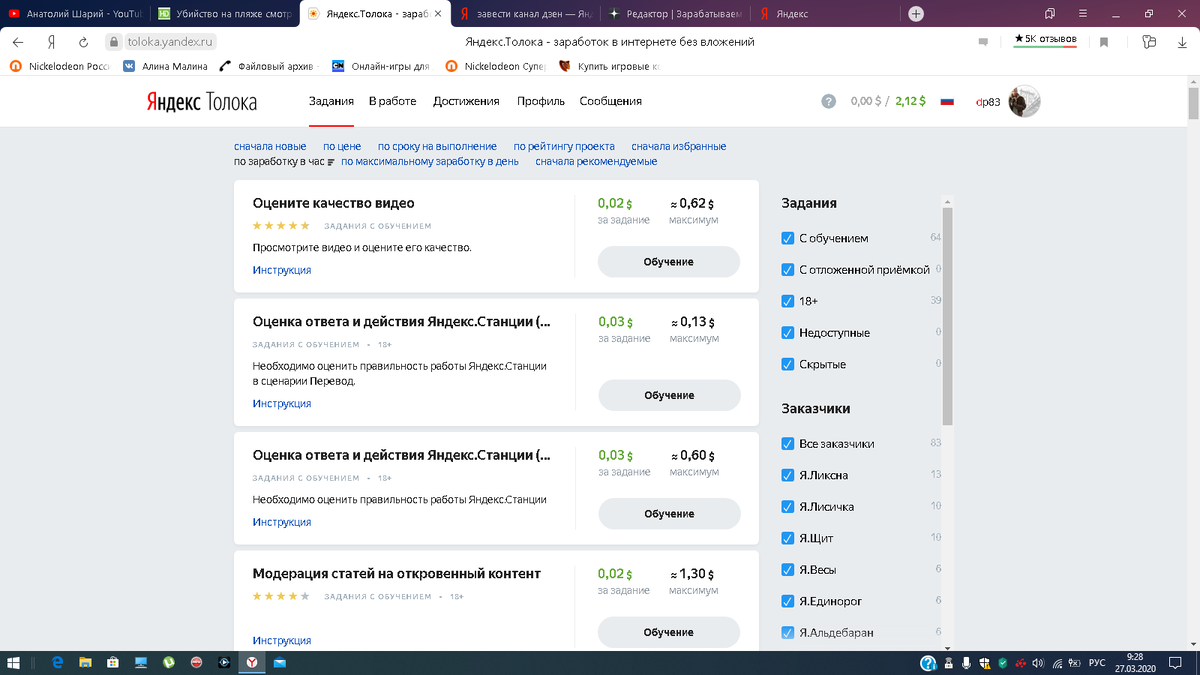Click the green 2,12 $ balance amount
1200x675 pixels.
[x=910, y=101]
